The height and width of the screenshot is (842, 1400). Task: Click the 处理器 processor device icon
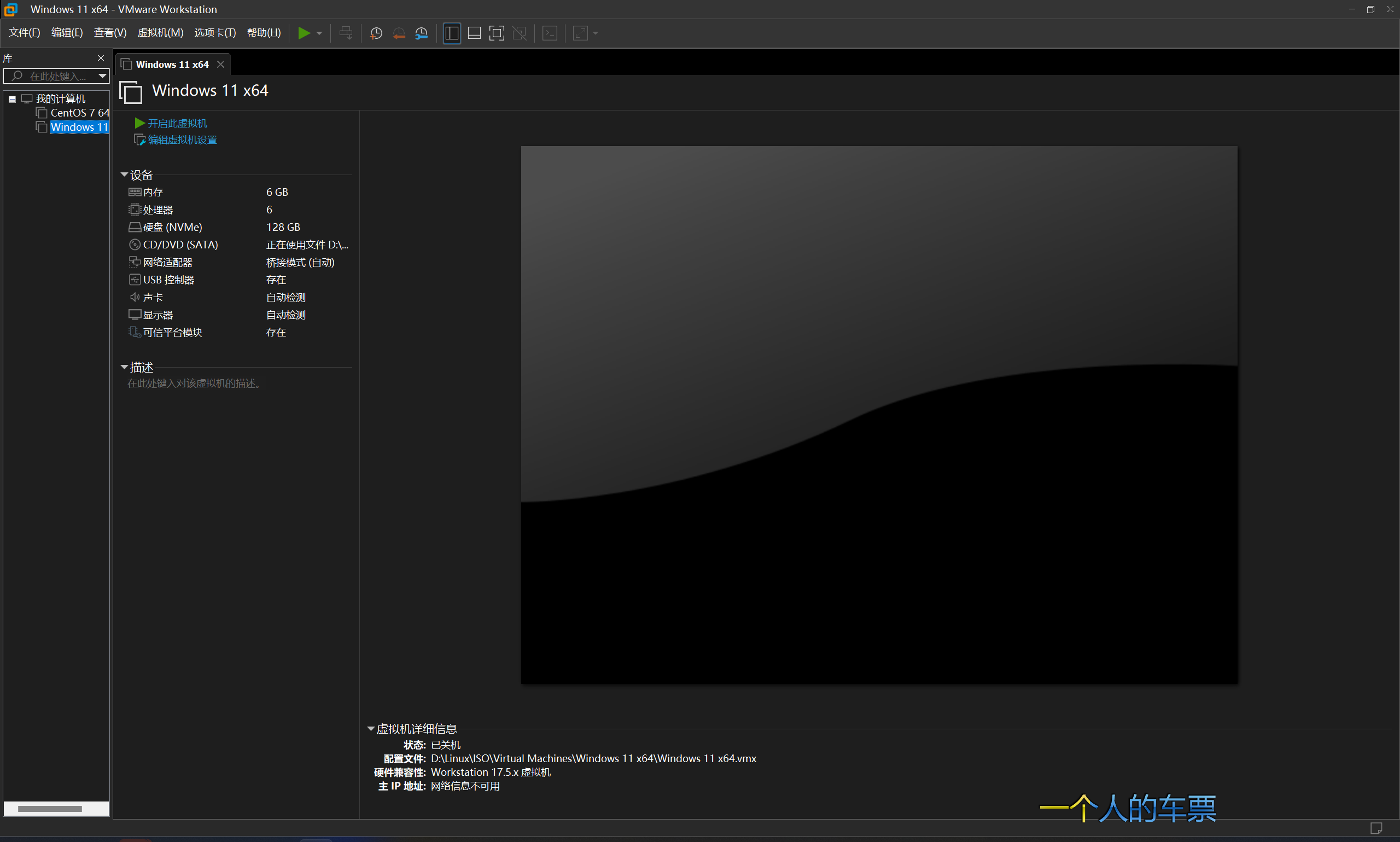(135, 210)
